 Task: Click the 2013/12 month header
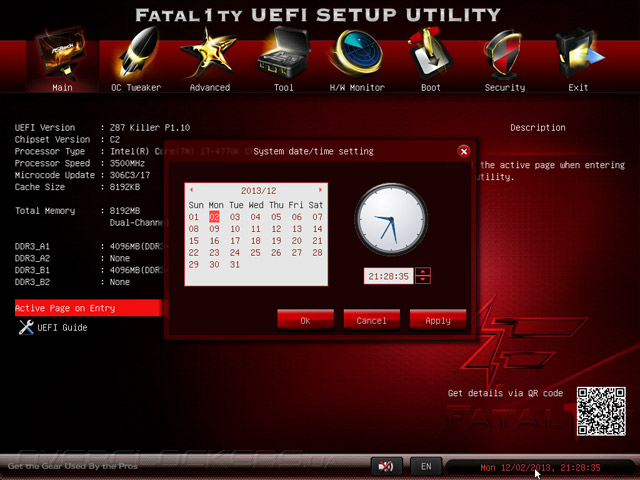coord(258,191)
